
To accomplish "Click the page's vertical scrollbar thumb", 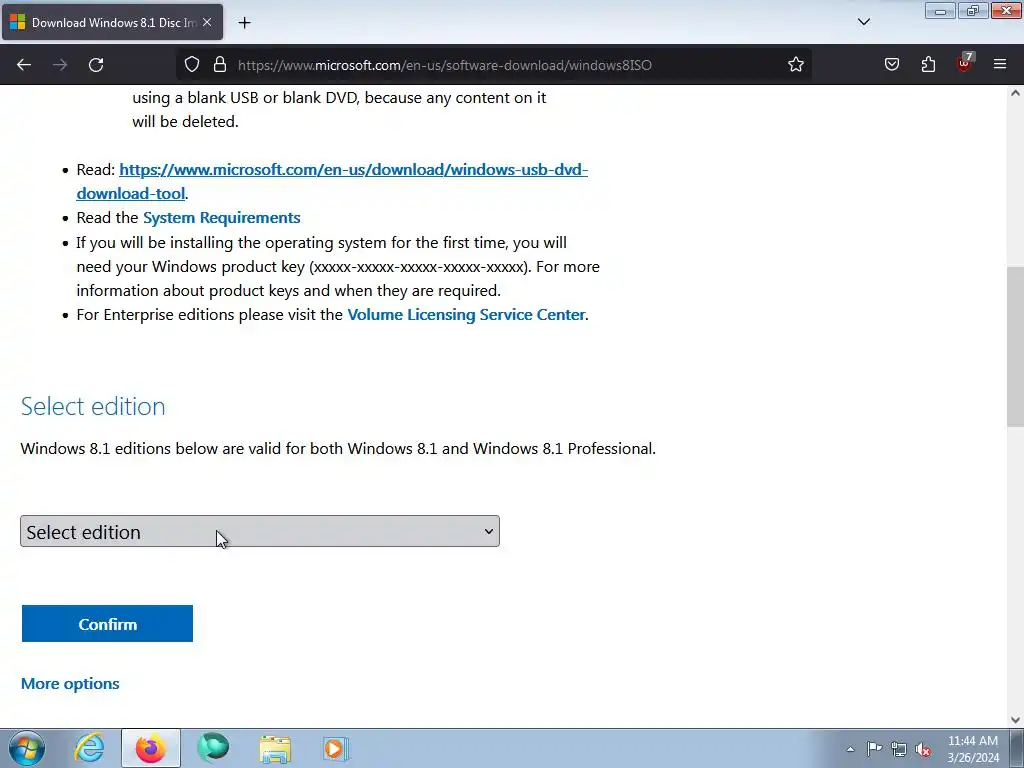I will pos(1015,346).
